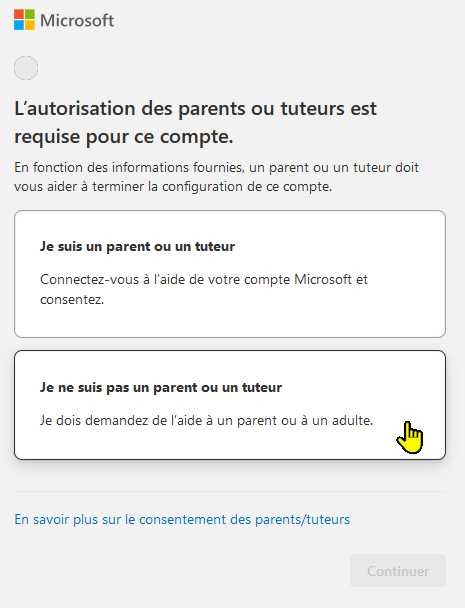
Task: Click the horizontal divider above the consent link
Action: (x=230, y=491)
